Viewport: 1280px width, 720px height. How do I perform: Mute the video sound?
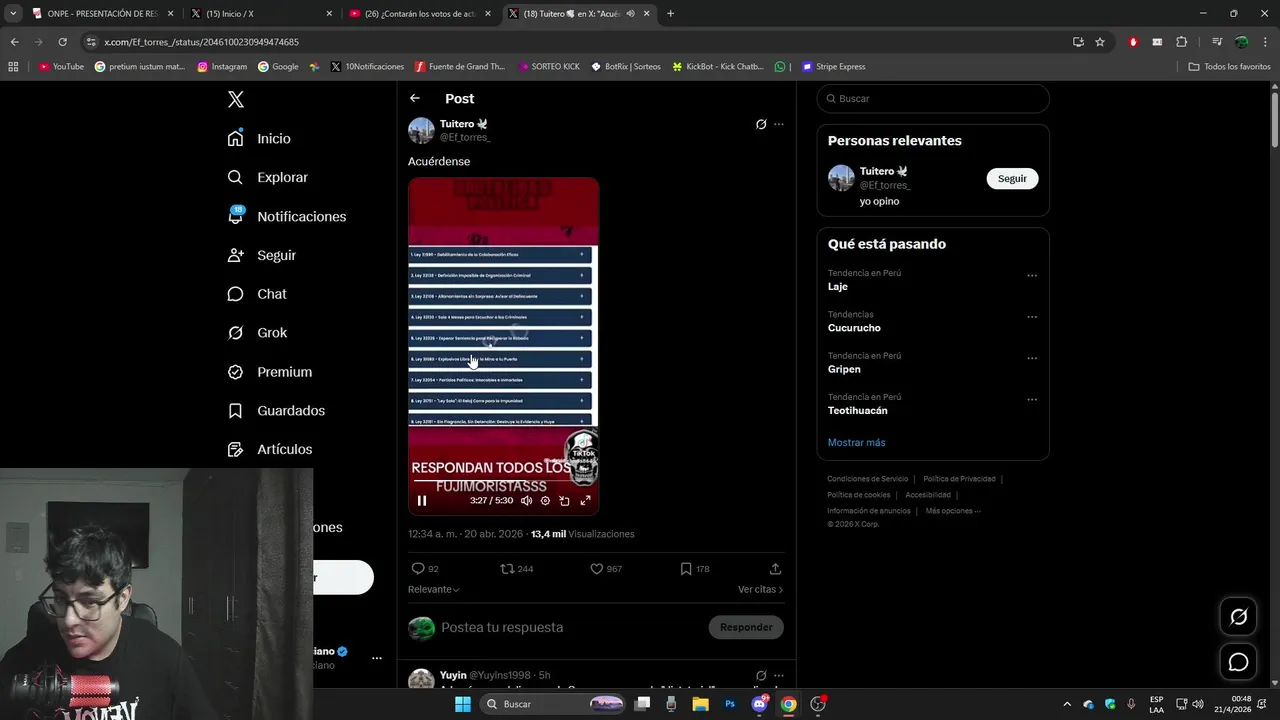(527, 501)
